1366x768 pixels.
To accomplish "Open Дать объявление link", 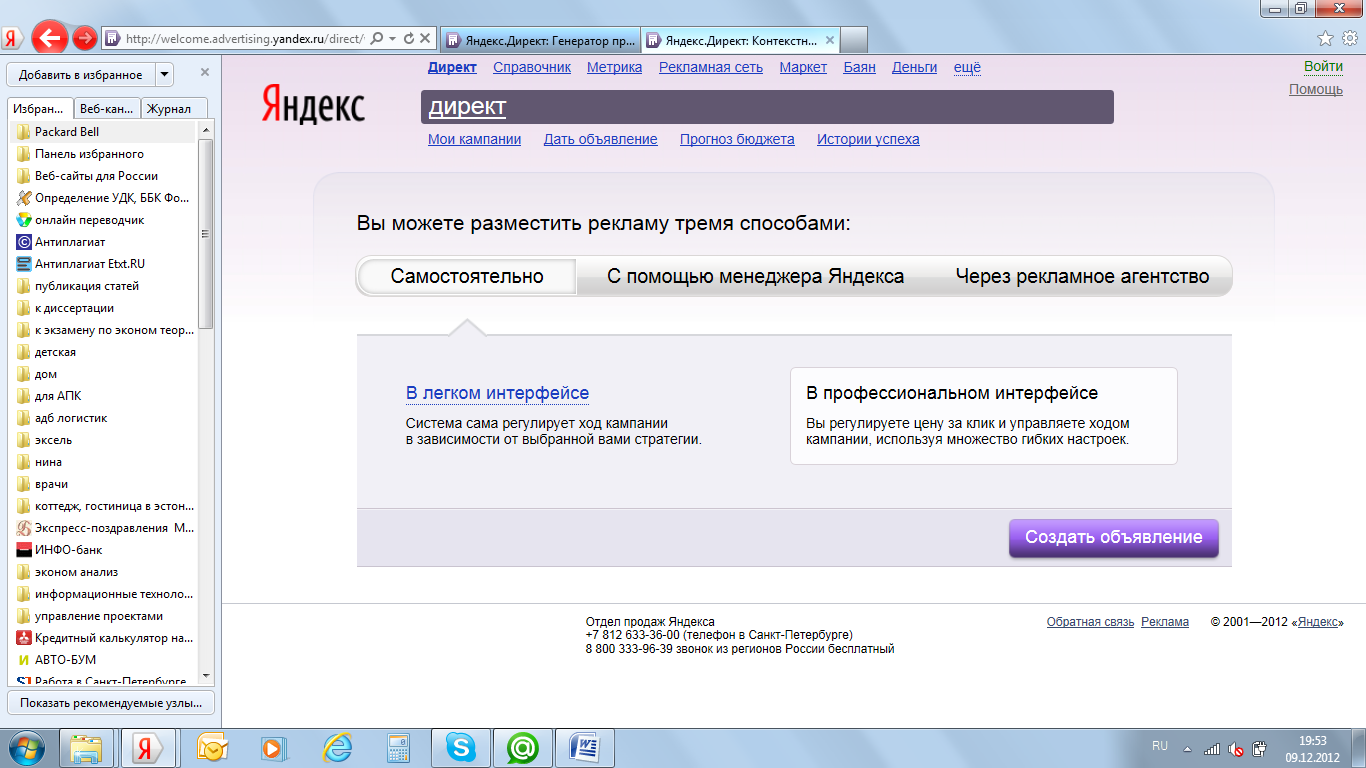I will (x=601, y=139).
